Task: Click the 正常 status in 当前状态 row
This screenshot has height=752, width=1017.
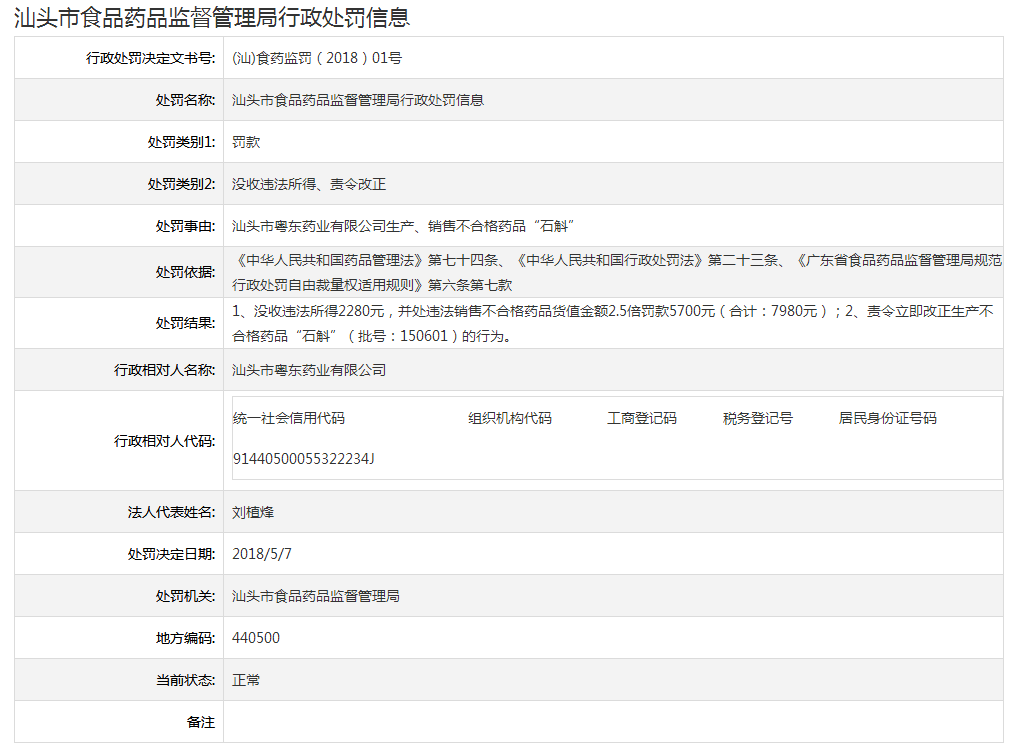Action: pyautogui.click(x=246, y=680)
